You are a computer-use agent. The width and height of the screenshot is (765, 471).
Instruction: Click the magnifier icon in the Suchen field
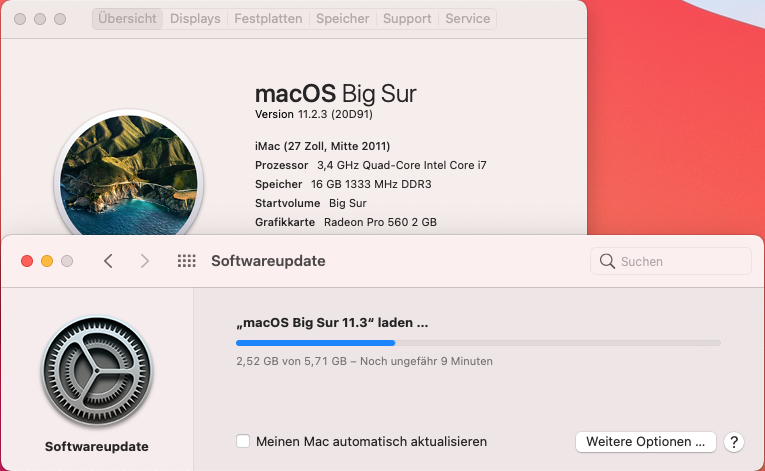tap(607, 261)
